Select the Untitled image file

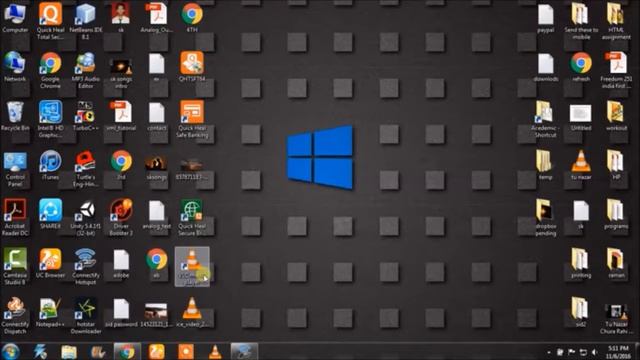pos(581,118)
